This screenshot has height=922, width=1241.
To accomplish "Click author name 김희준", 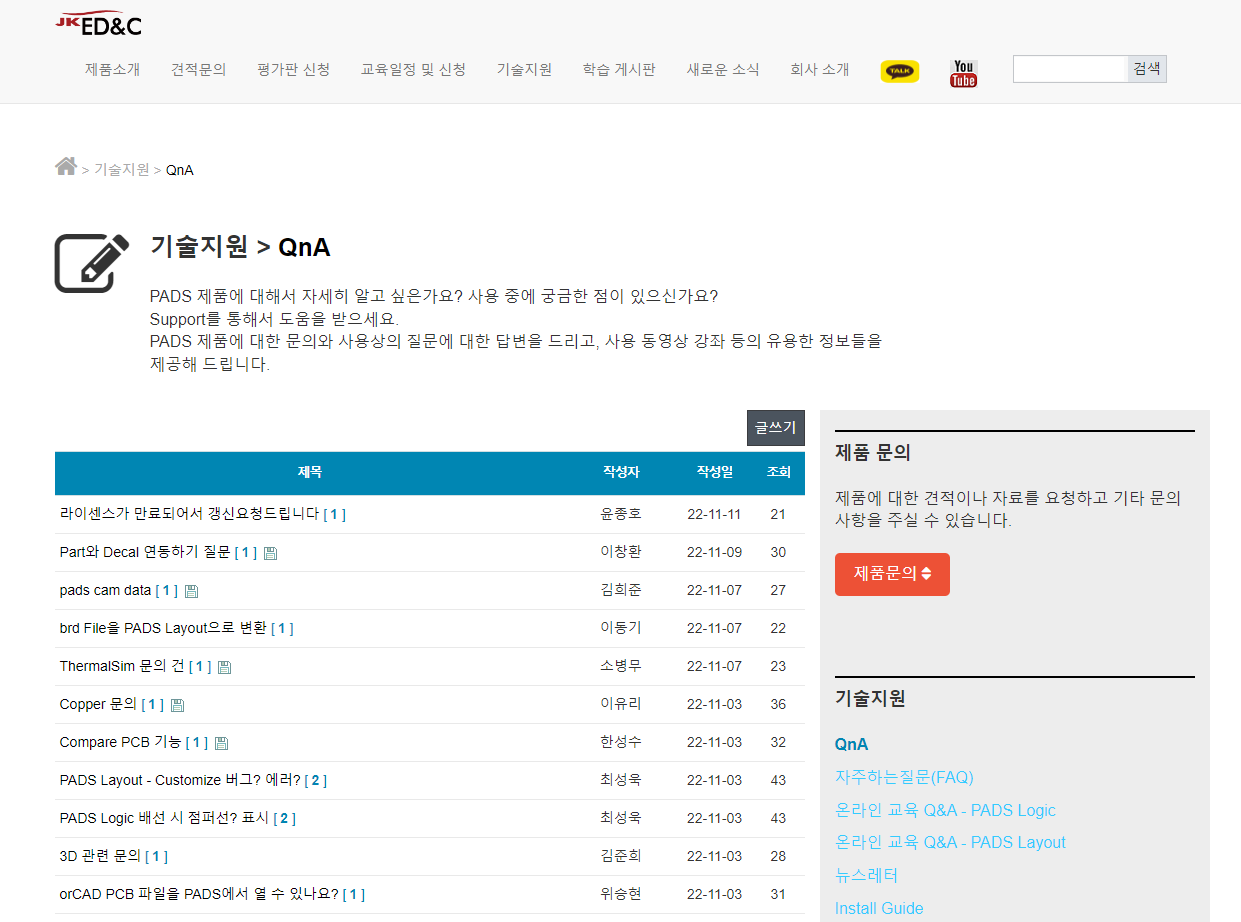I will tap(621, 590).
